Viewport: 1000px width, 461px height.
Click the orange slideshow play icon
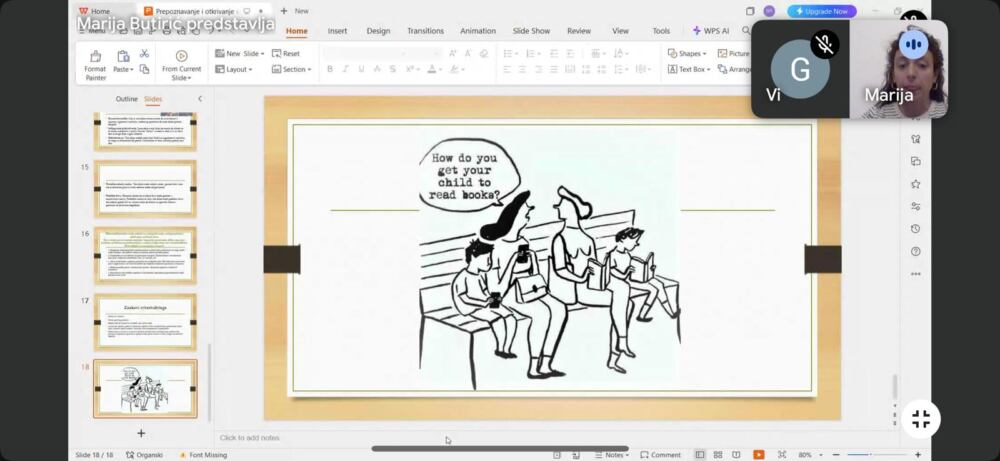click(x=759, y=455)
